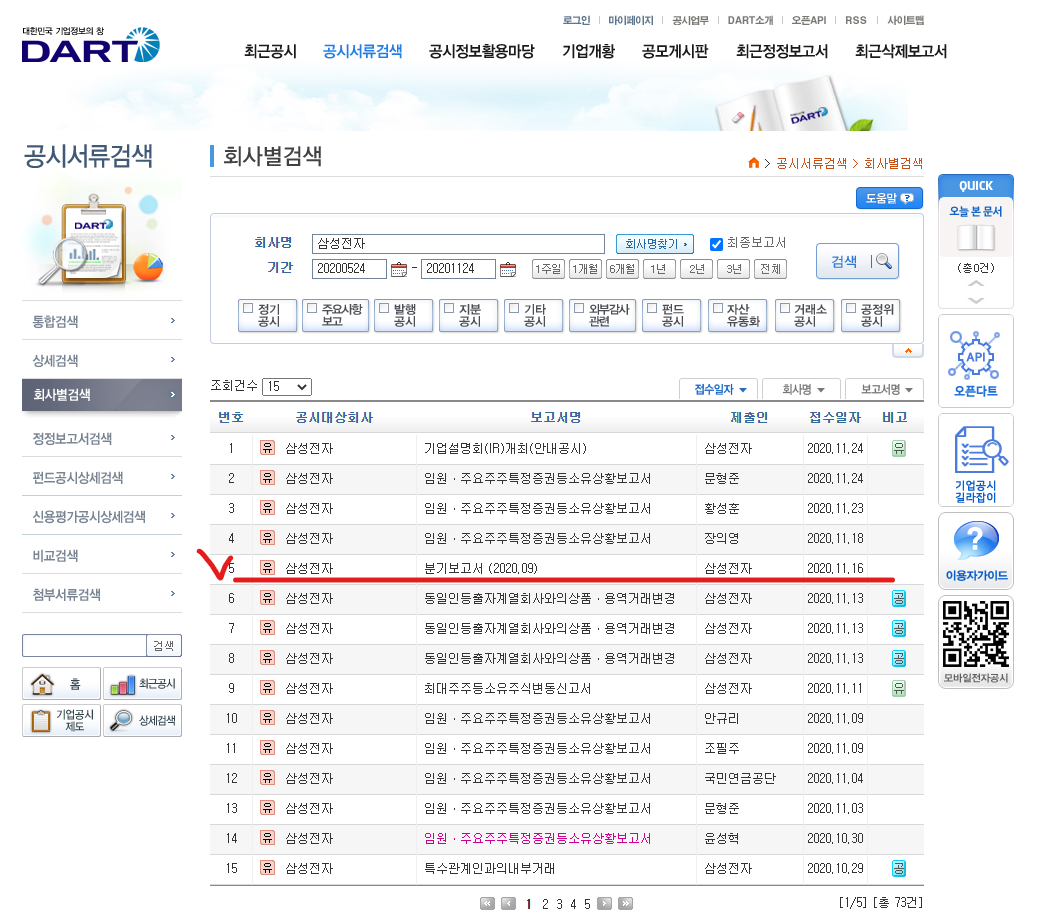Open 조회건수 15 dropdown
This screenshot has height=922, width=1042.
tap(287, 386)
